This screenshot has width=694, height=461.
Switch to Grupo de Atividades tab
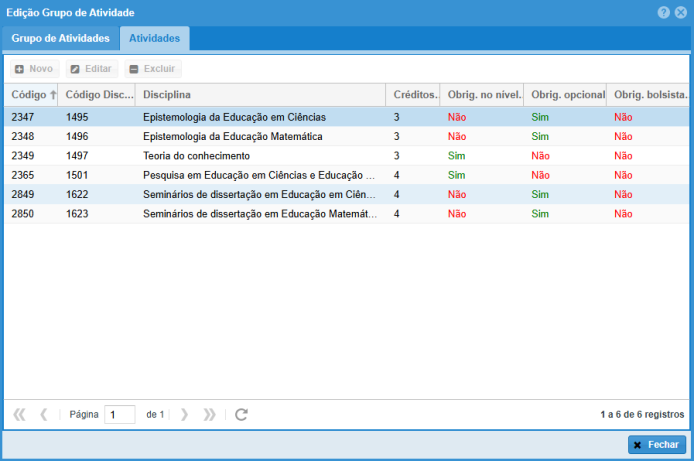[60, 38]
